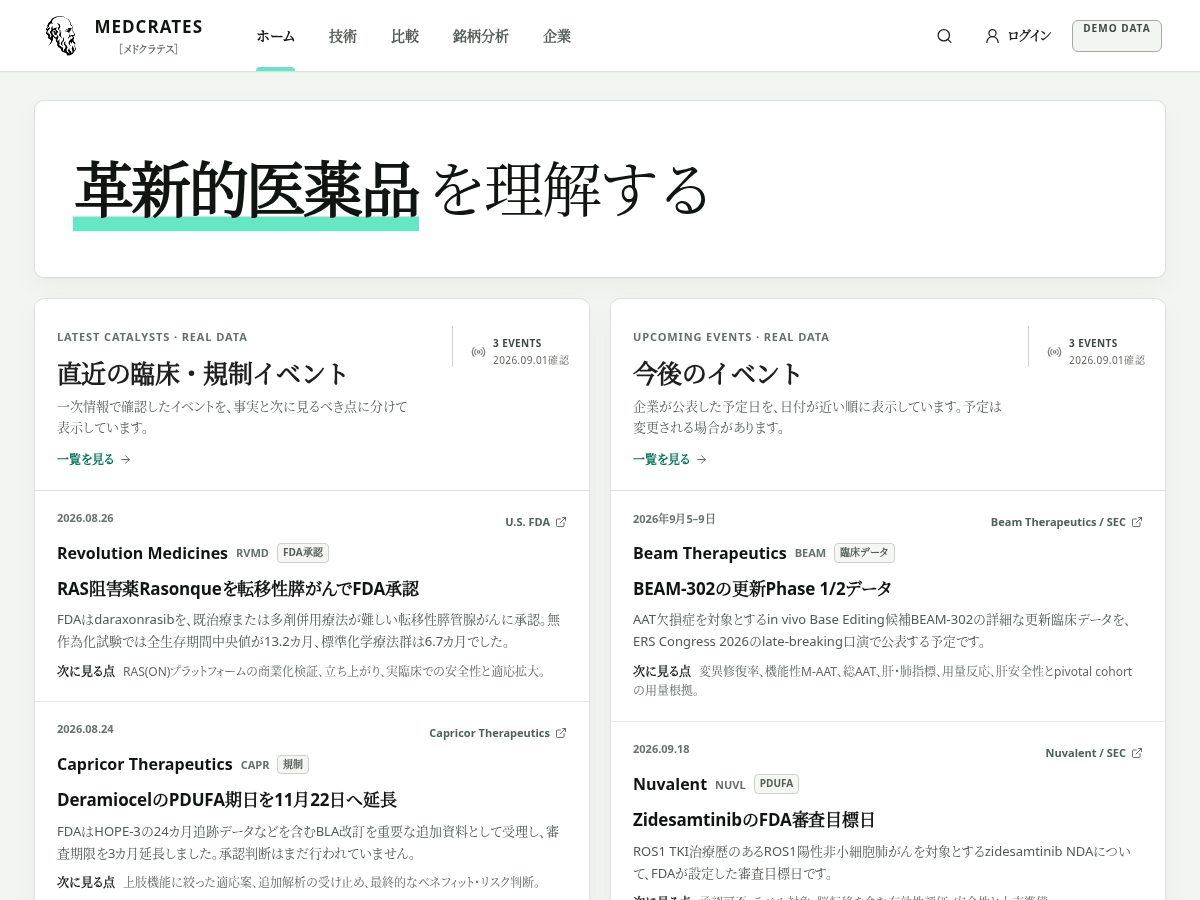Image resolution: width=1200 pixels, height=900 pixels.
Task: Click the RVMD ticker label
Action: (252, 553)
